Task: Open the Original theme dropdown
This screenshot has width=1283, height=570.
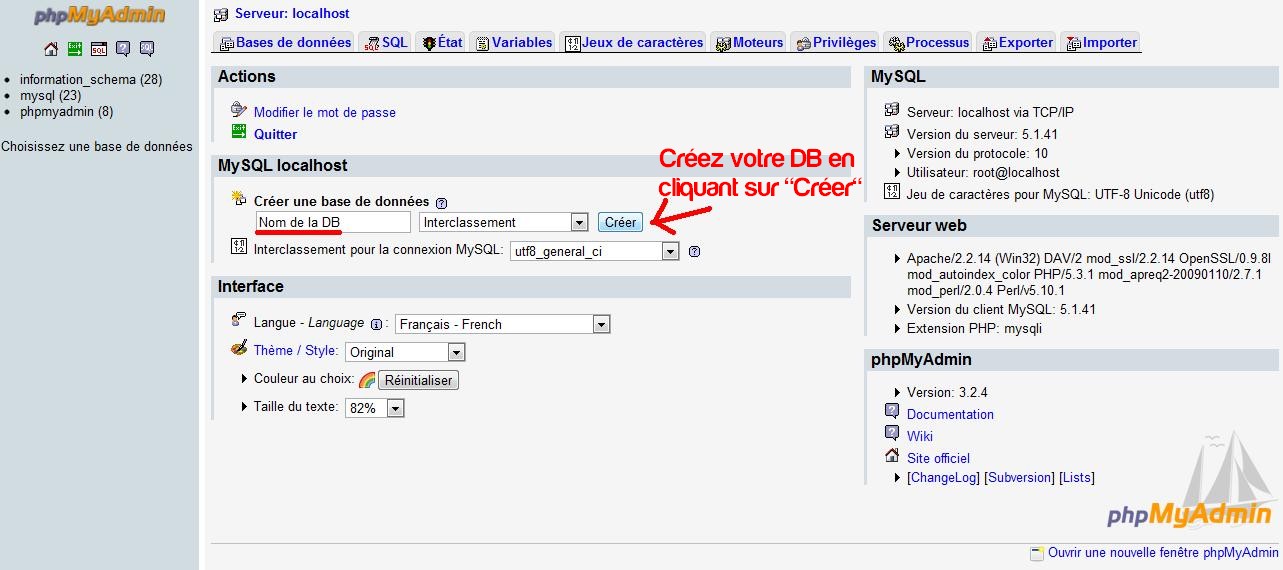Action: pyautogui.click(x=405, y=352)
